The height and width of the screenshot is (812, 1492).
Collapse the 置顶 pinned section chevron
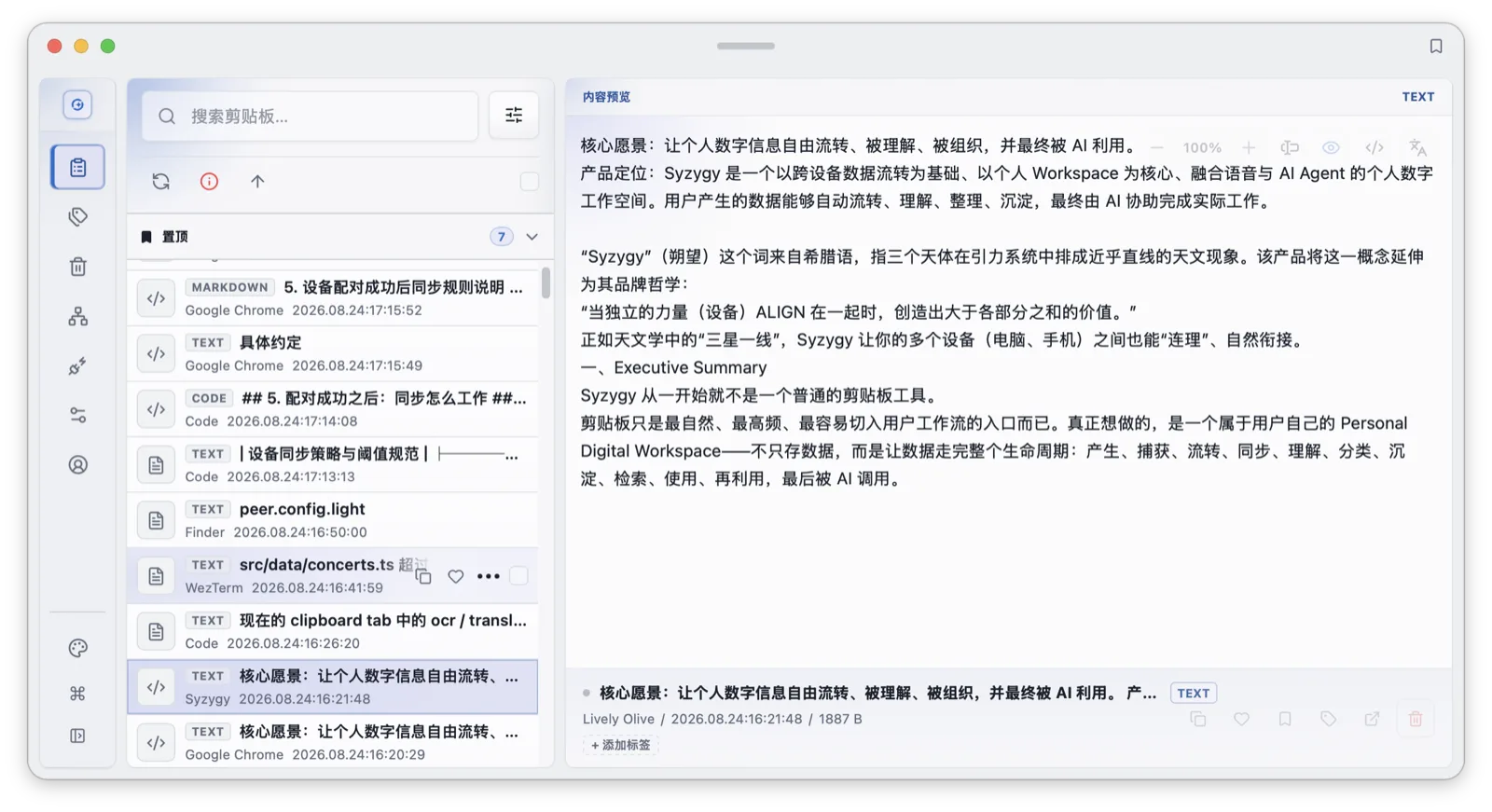pos(532,237)
